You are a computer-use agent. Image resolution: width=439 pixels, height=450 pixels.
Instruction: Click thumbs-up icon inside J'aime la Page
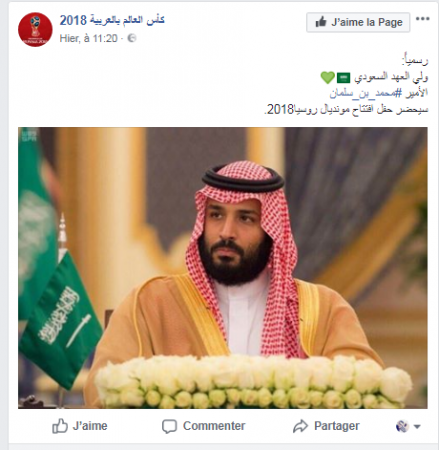coord(321,22)
